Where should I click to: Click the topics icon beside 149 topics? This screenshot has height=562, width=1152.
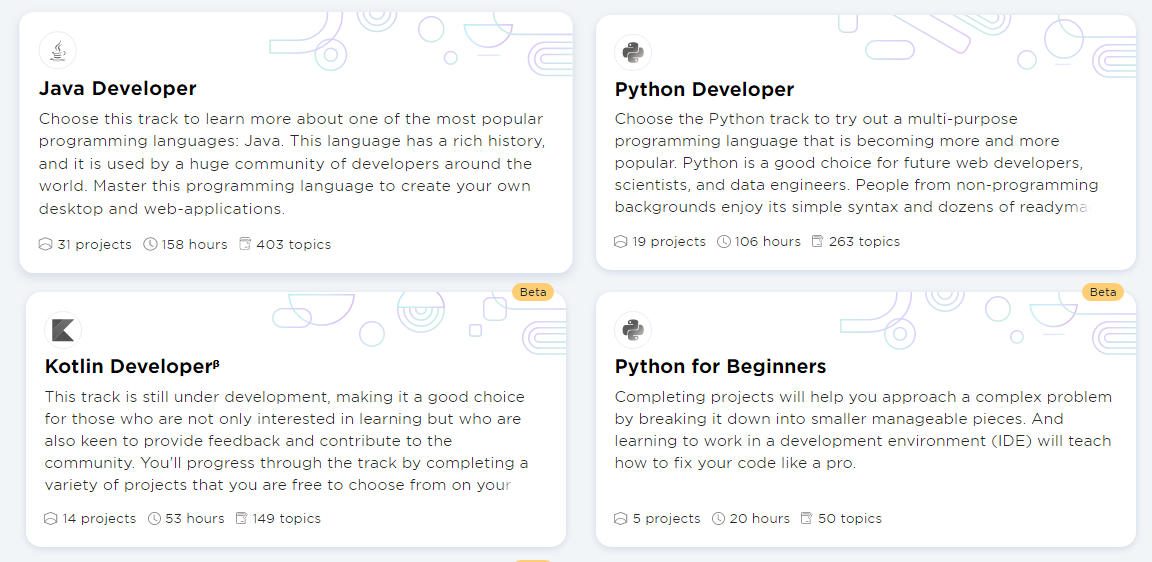pos(242,519)
